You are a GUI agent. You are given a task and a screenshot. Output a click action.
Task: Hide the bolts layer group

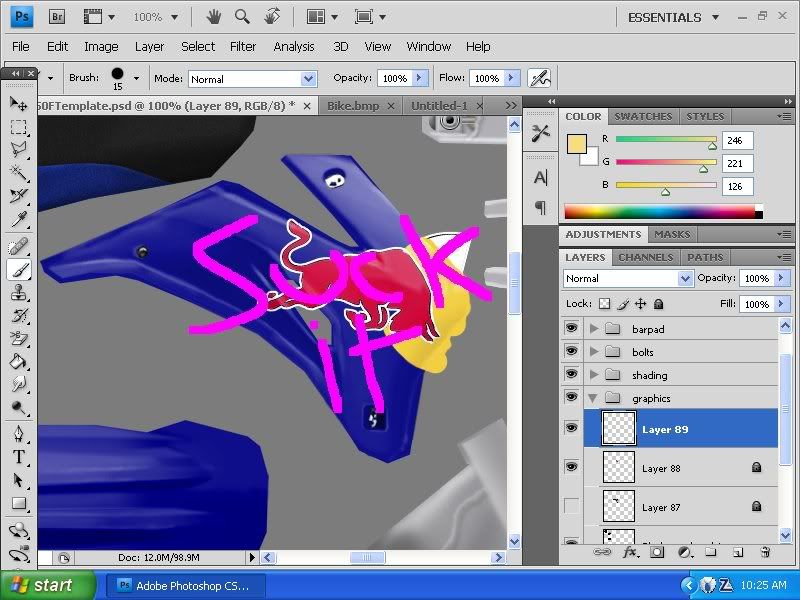click(x=571, y=351)
